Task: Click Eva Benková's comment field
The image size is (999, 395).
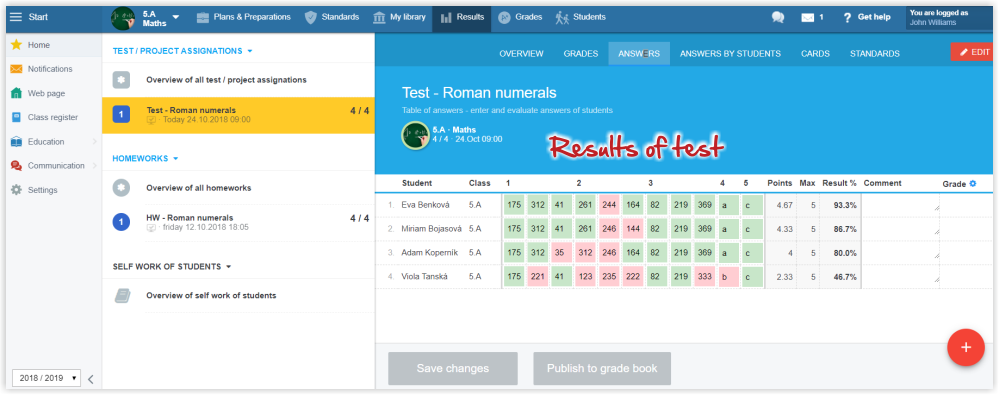Action: point(900,205)
